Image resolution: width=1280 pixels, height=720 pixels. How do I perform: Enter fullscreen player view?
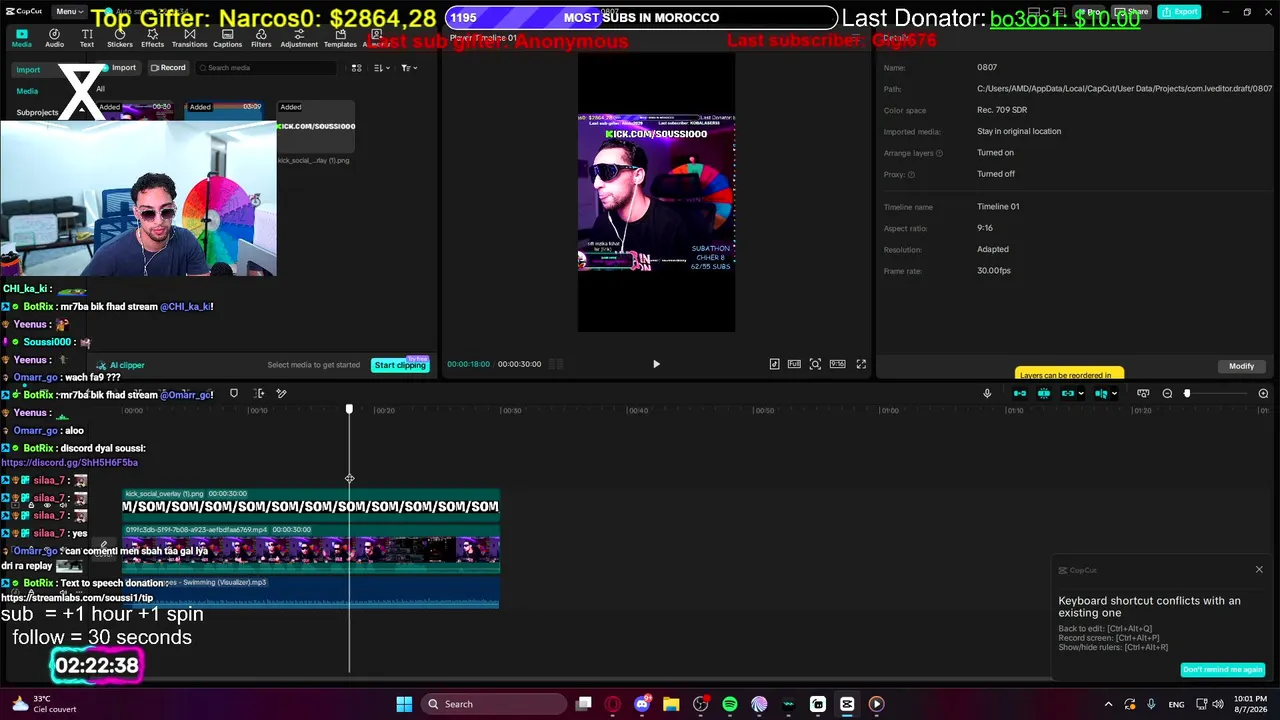tap(861, 364)
